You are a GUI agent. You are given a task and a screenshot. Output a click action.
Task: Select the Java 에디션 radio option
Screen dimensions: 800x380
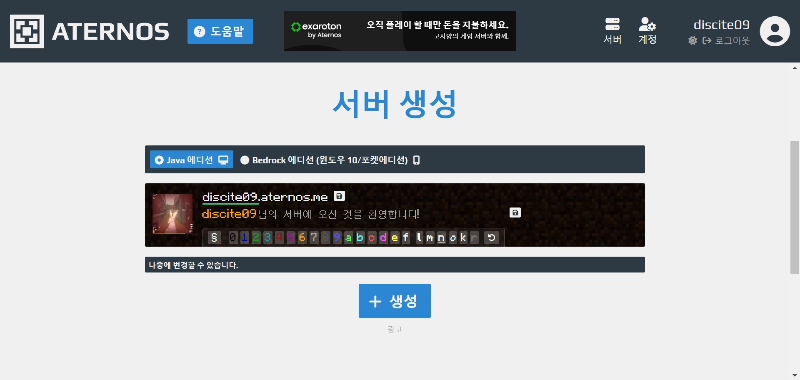click(x=191, y=160)
